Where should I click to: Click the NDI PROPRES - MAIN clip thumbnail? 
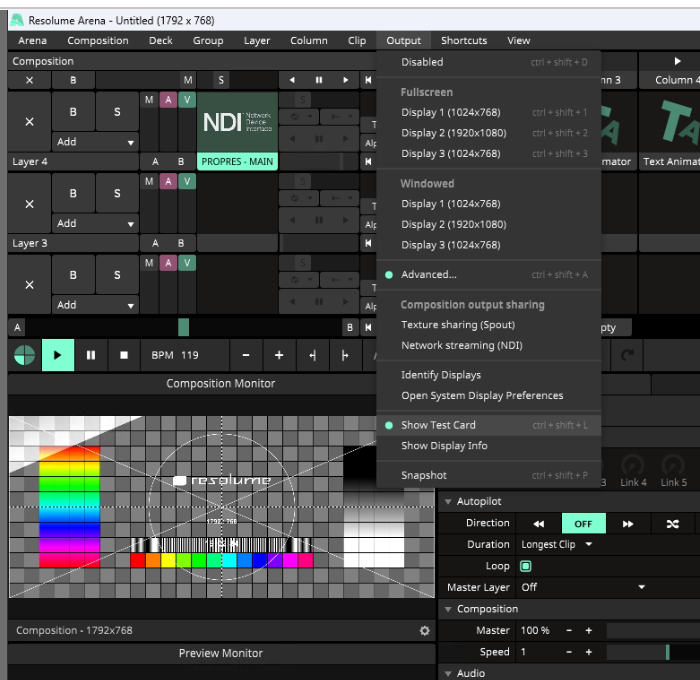[x=236, y=122]
